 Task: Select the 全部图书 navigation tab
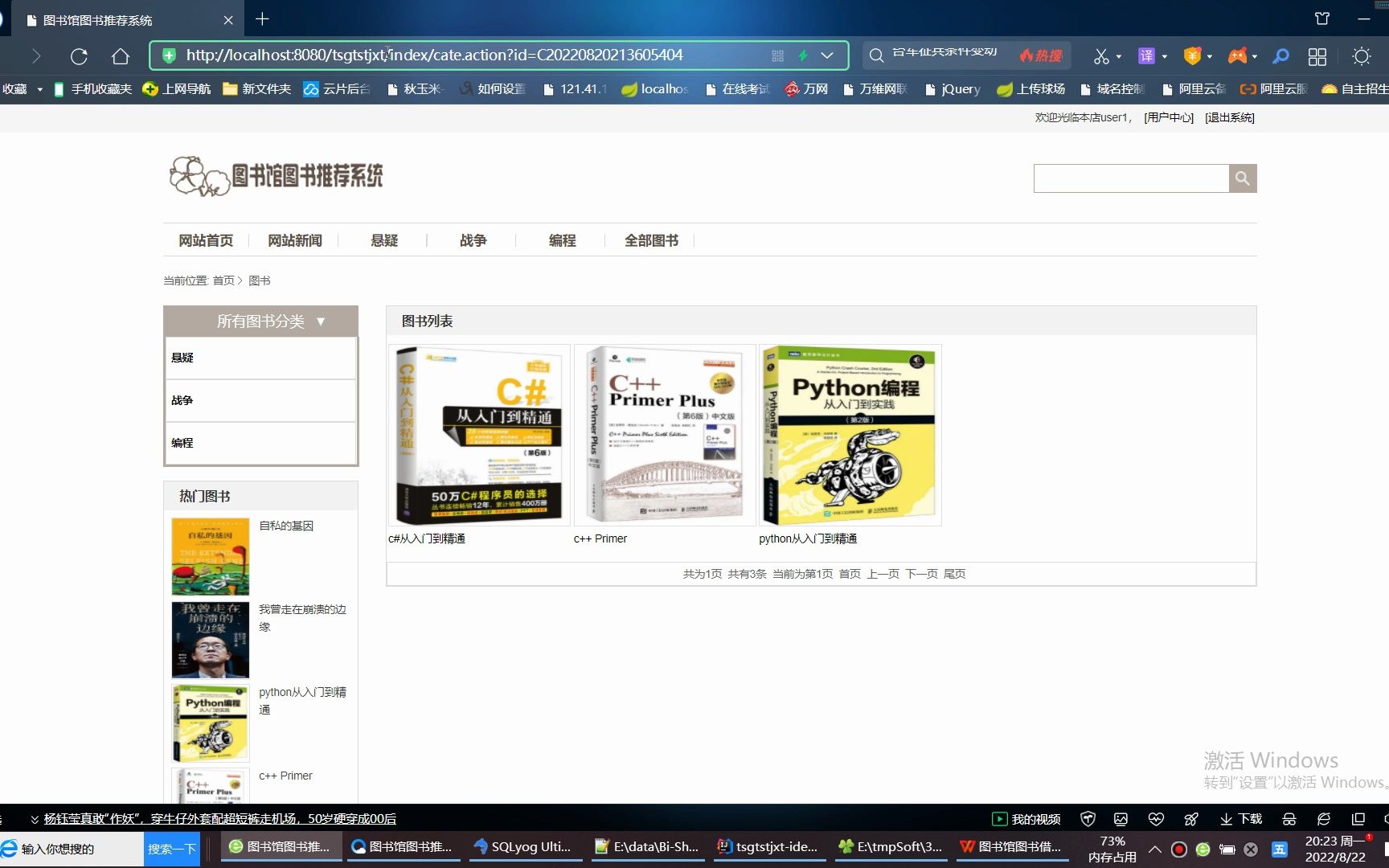651,240
